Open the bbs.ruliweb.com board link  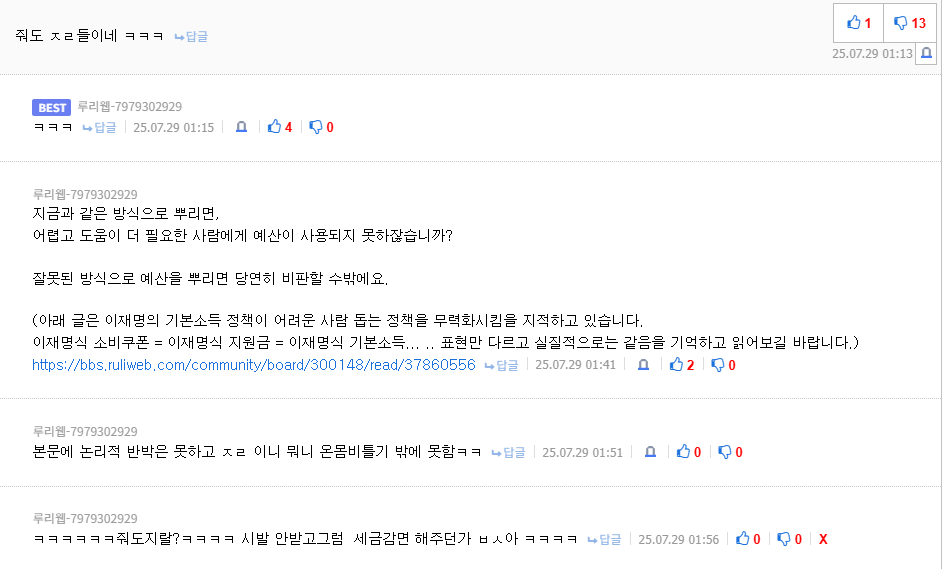254,365
